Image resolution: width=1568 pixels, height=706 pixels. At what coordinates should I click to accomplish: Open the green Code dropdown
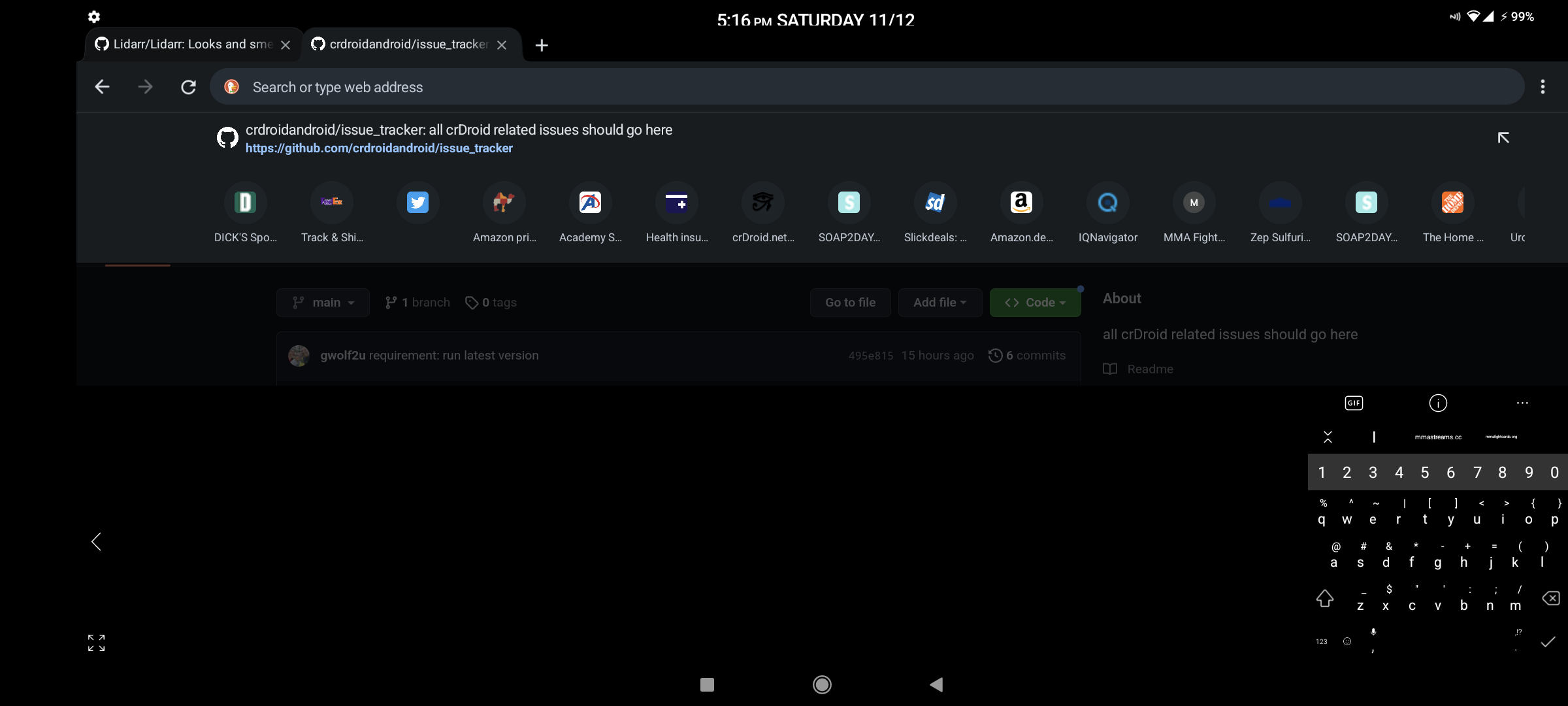[x=1035, y=302]
